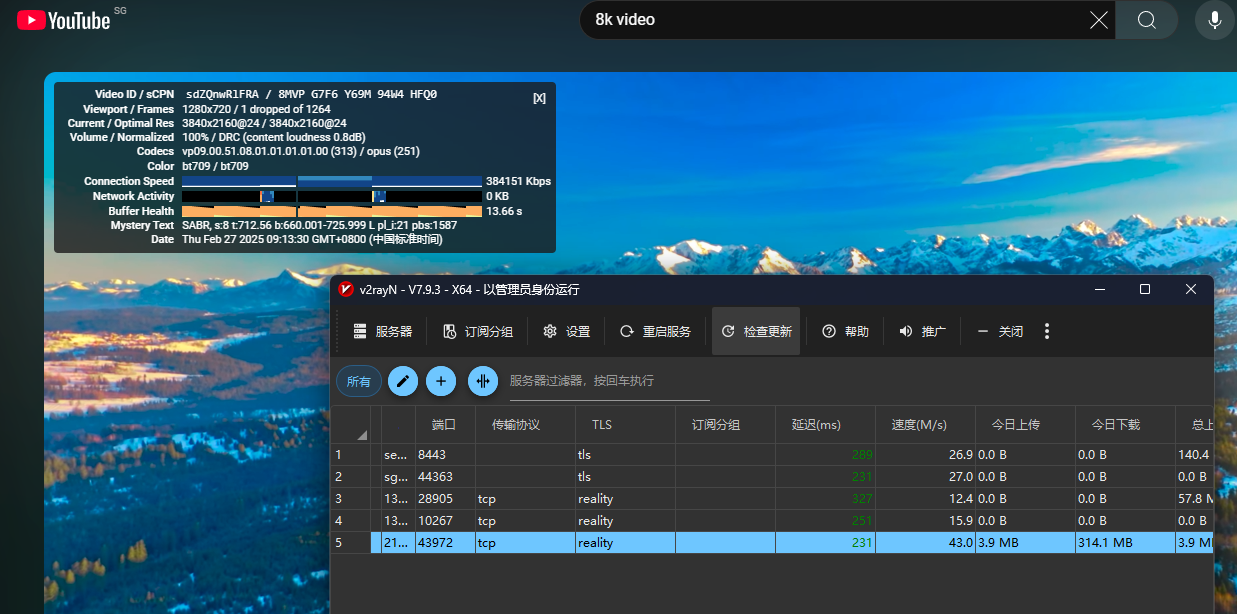Click the auto-fit column width button
This screenshot has width=1237, height=614.
coord(483,381)
